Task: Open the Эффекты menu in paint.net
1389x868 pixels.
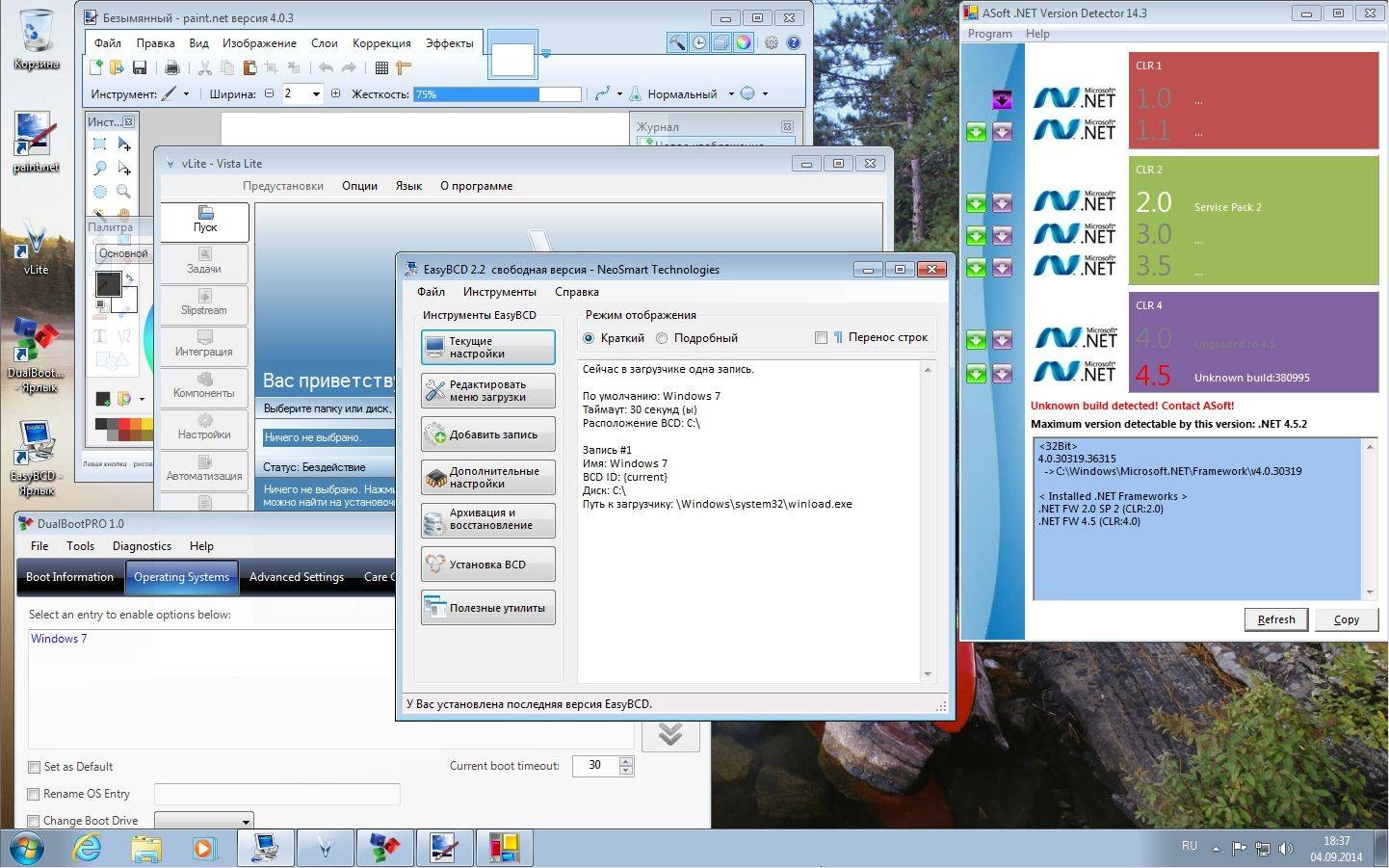Action: pos(449,43)
